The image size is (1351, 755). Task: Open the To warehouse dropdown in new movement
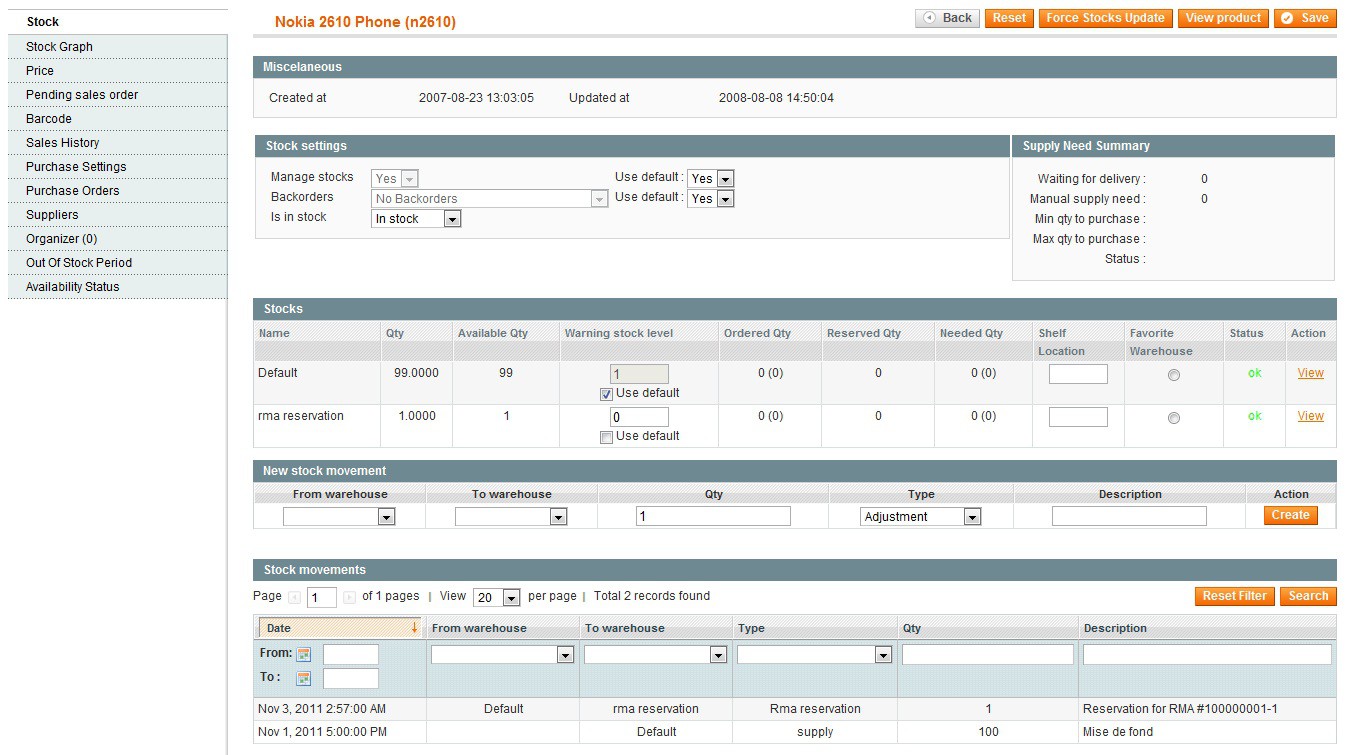511,517
